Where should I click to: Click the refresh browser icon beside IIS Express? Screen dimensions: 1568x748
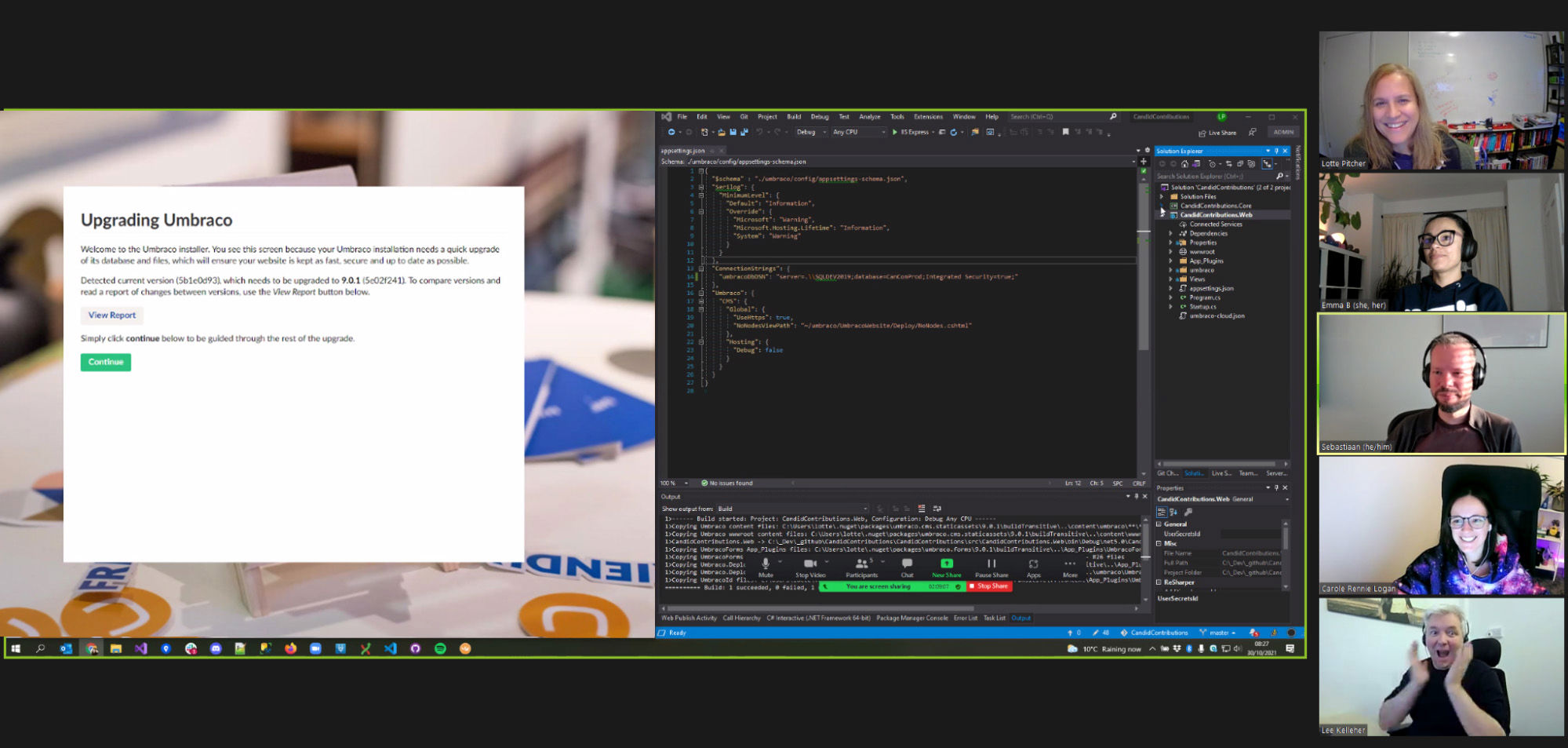point(954,132)
